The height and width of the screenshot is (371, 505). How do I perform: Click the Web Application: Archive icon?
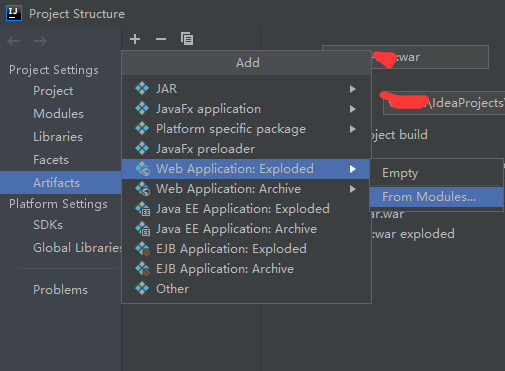pyautogui.click(x=143, y=189)
